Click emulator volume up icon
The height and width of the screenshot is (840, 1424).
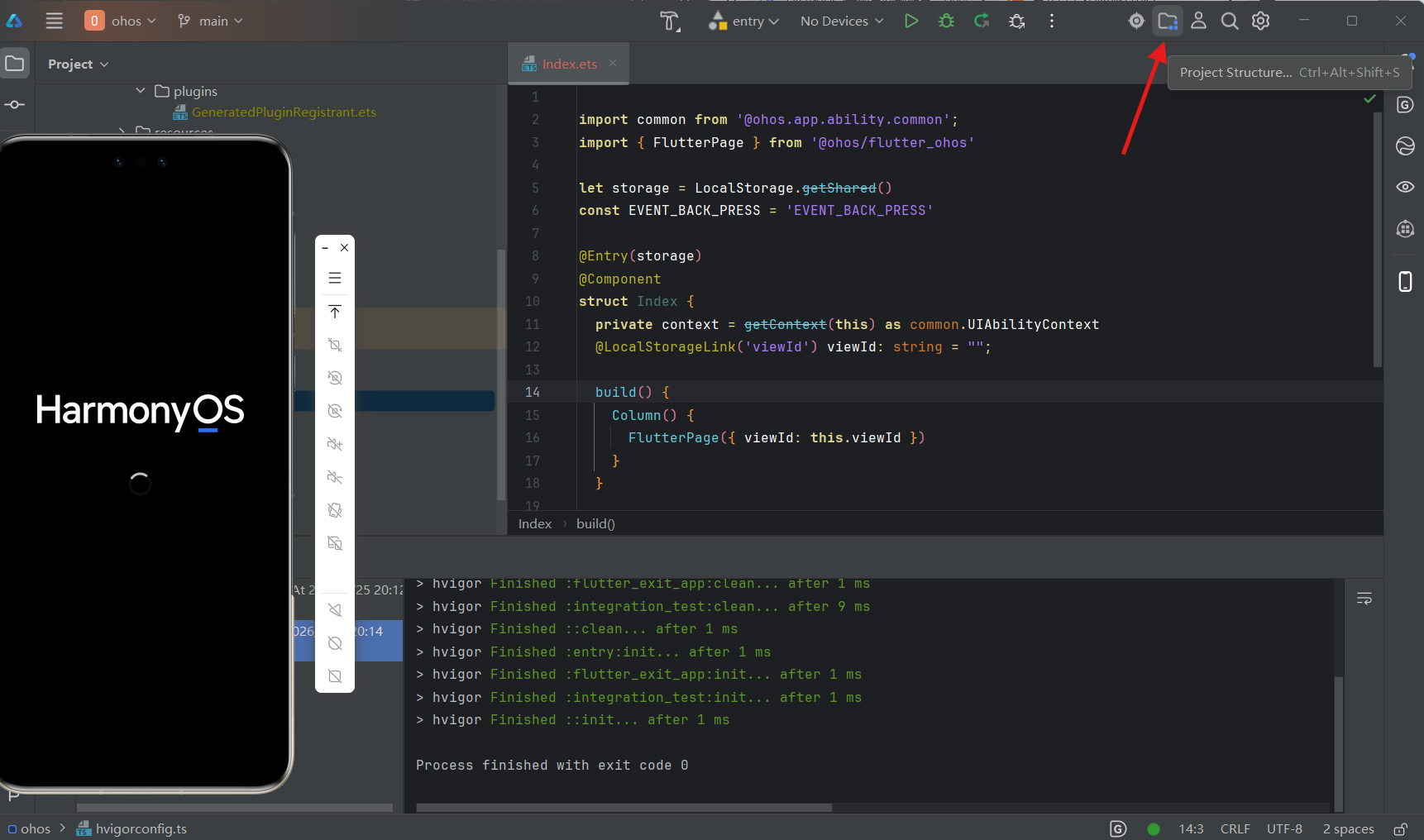(335, 444)
